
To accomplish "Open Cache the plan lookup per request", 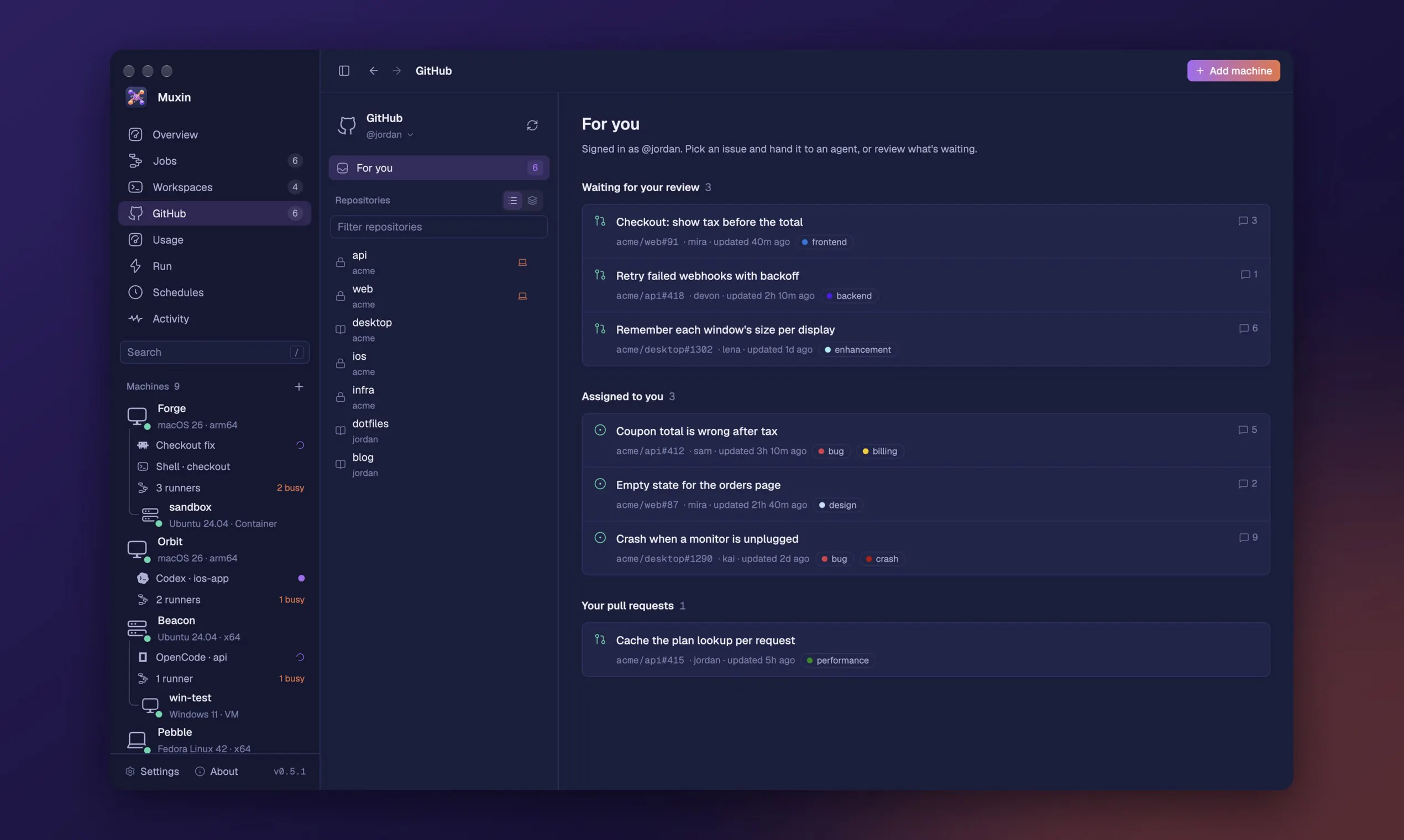I will coord(925,649).
